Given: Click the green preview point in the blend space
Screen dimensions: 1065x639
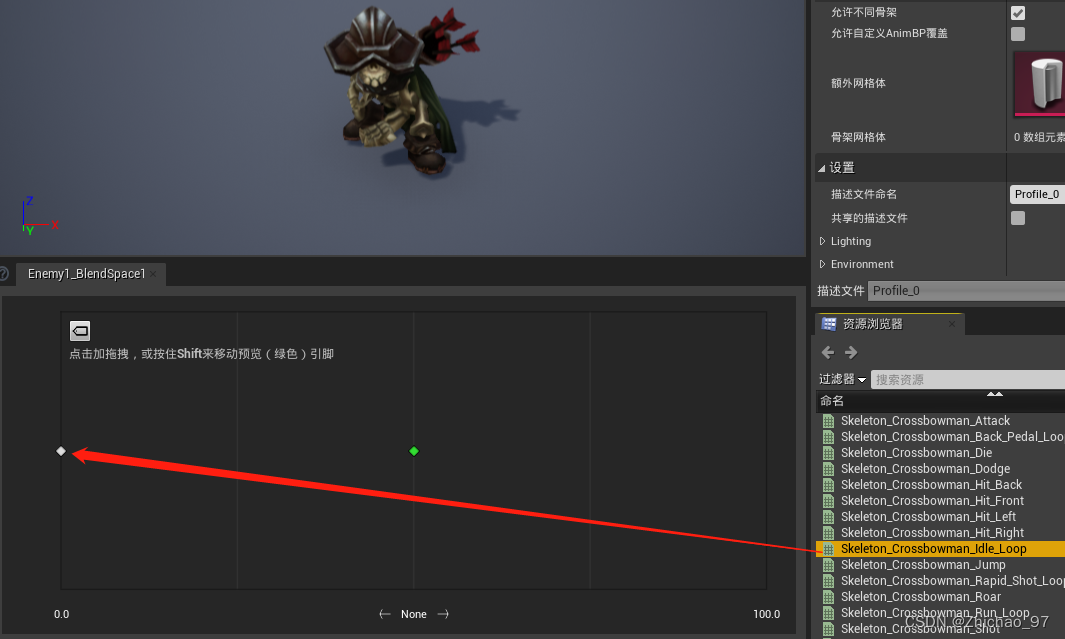Looking at the screenshot, I should pos(413,451).
